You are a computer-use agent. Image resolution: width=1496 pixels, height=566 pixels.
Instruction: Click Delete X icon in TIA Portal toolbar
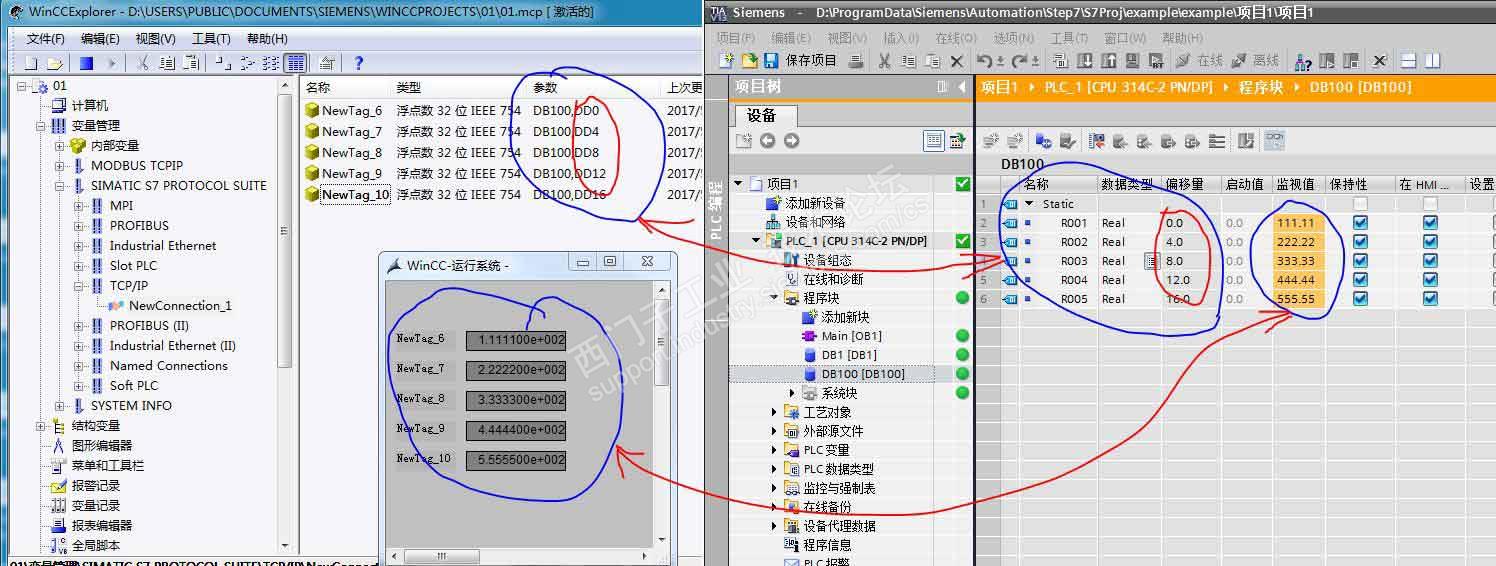coord(956,61)
